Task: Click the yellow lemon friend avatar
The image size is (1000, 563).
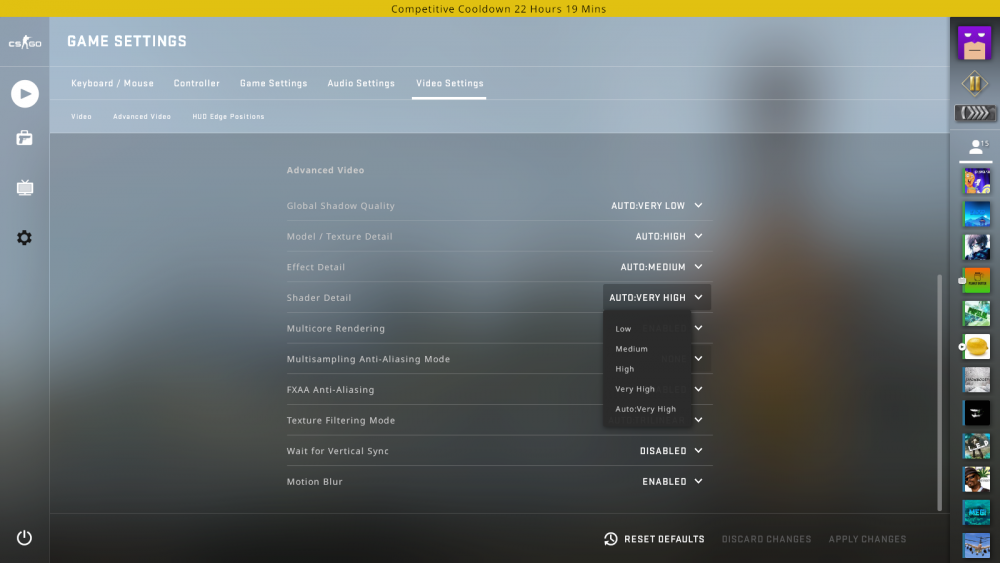Action: coord(976,347)
